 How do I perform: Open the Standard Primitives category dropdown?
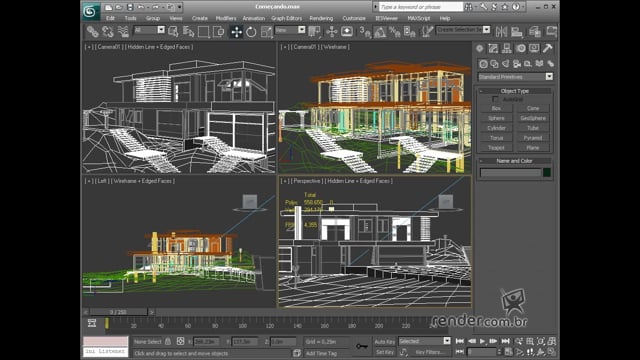point(515,77)
